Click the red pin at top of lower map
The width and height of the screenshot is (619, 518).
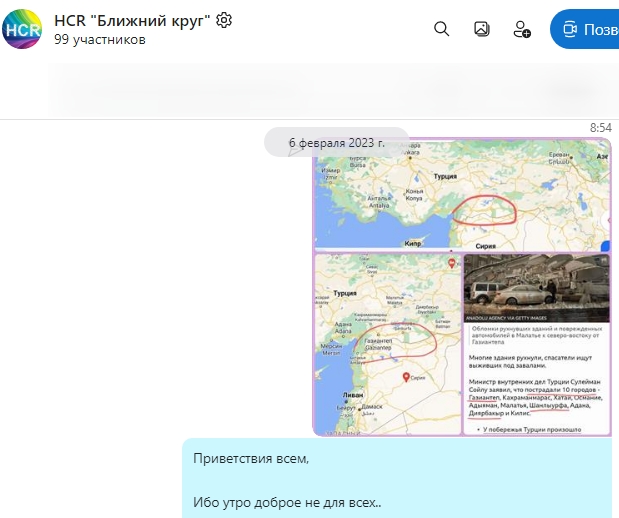point(451,263)
